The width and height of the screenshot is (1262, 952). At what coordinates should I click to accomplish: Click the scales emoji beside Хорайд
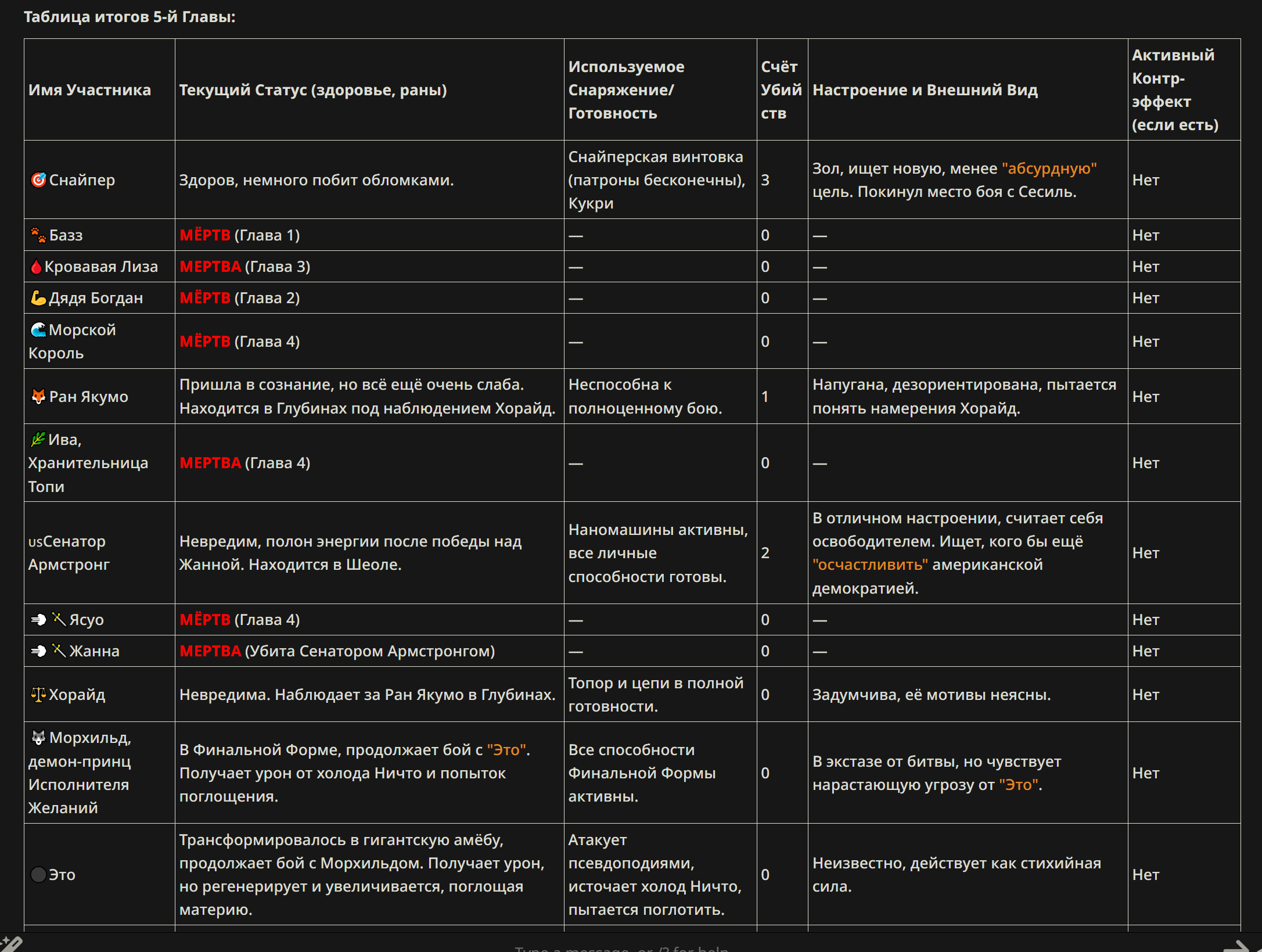[38, 695]
